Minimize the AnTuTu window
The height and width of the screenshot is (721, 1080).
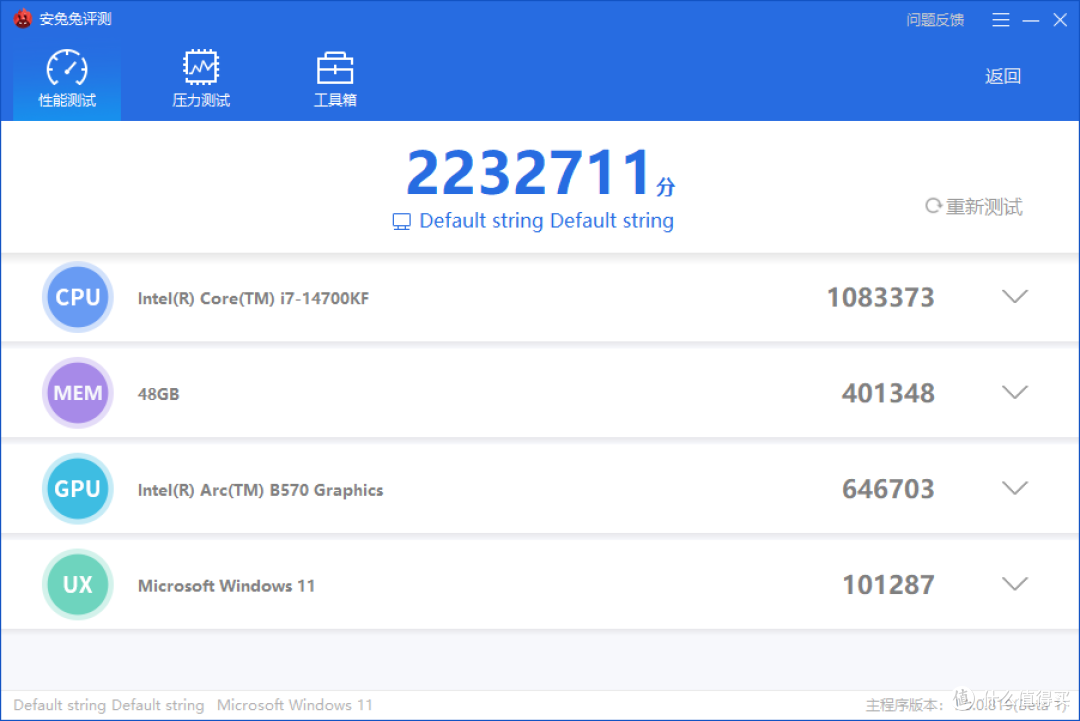pos(1030,20)
